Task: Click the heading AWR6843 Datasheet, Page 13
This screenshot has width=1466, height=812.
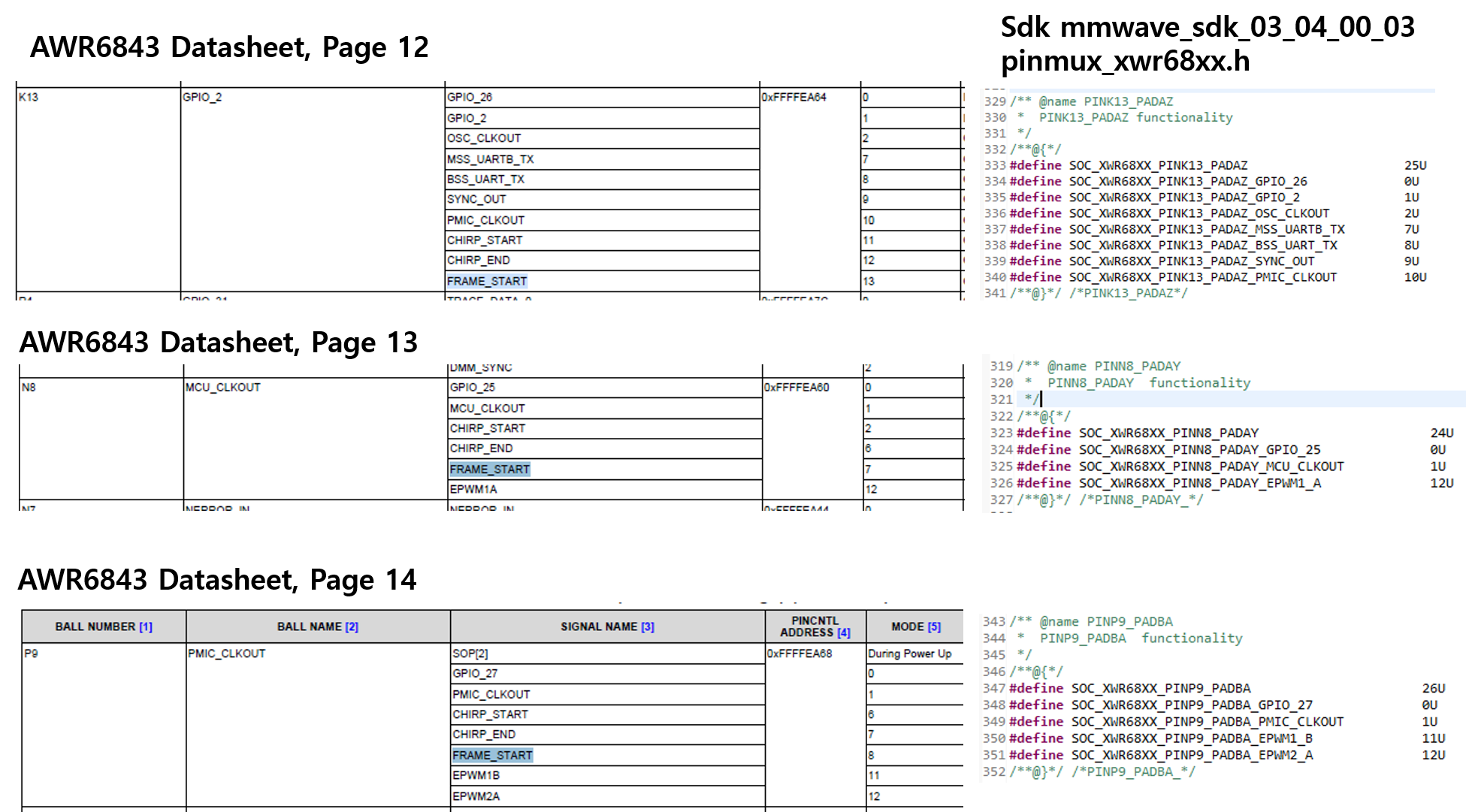Action: point(219,343)
